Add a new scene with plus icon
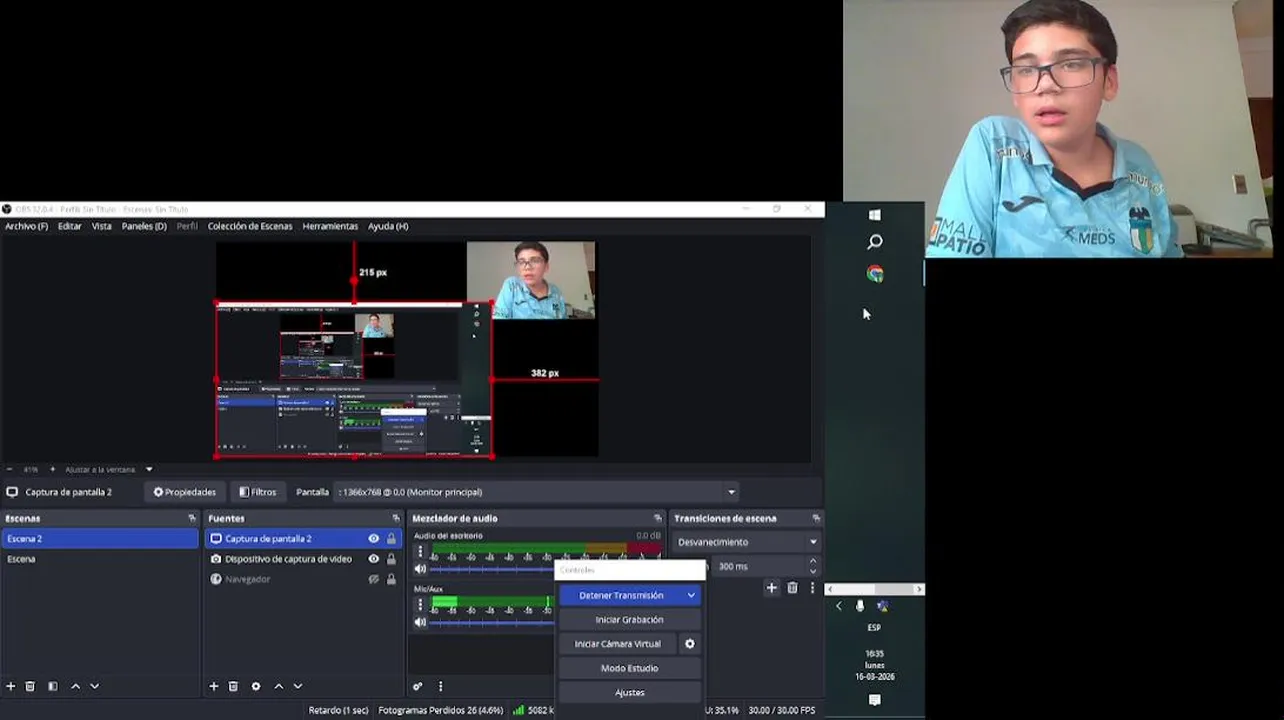Viewport: 1284px width, 720px height. click(11, 686)
